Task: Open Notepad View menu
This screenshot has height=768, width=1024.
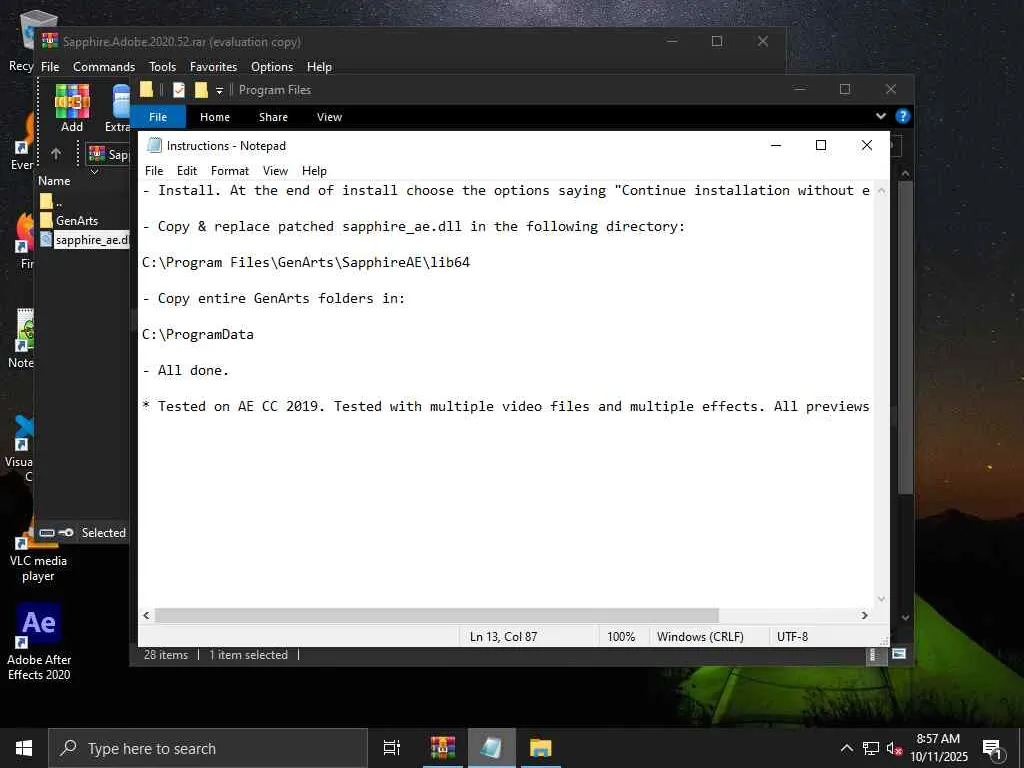Action: [x=276, y=170]
